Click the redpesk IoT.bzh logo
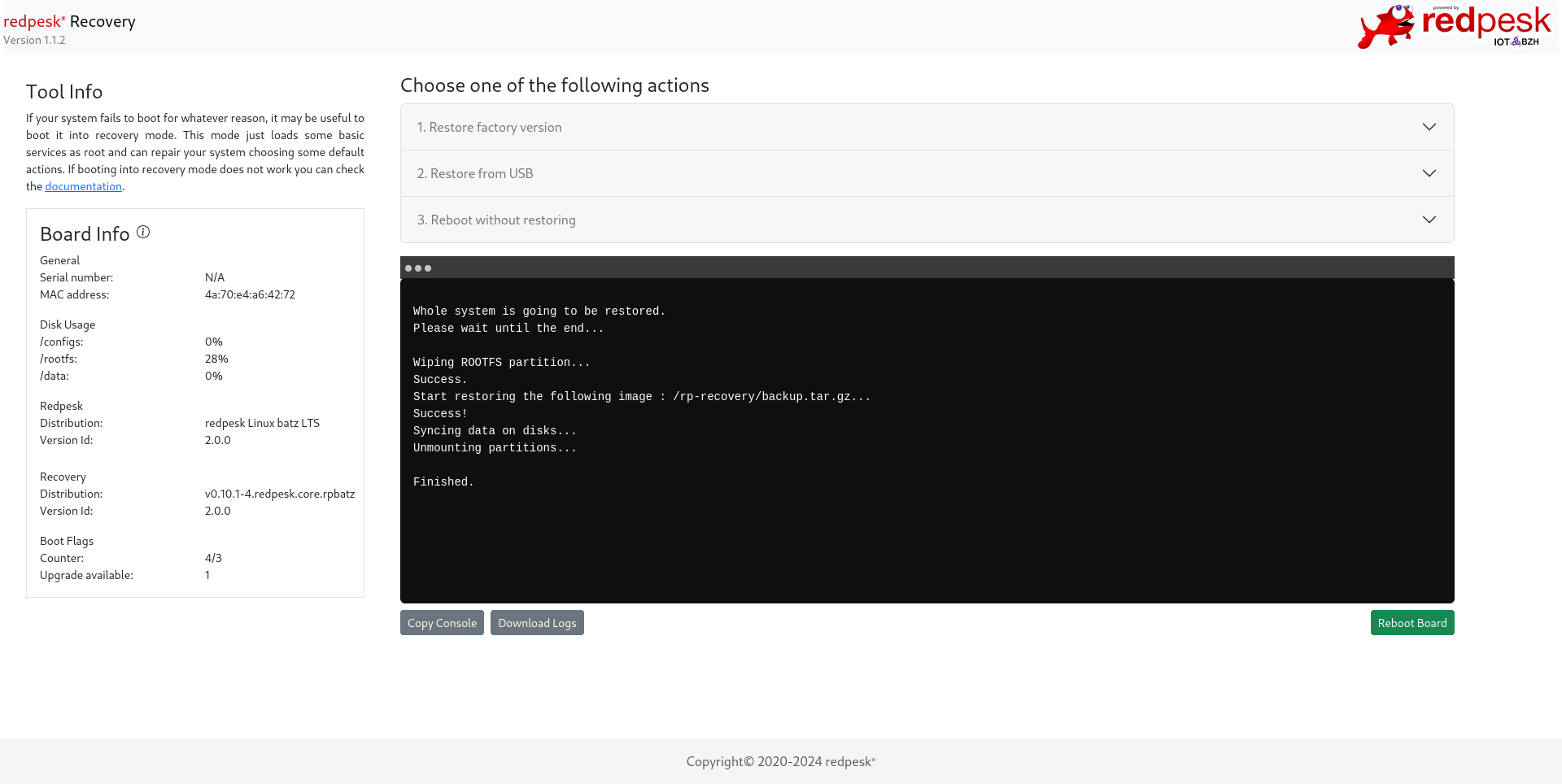This screenshot has width=1562, height=784. click(1454, 27)
